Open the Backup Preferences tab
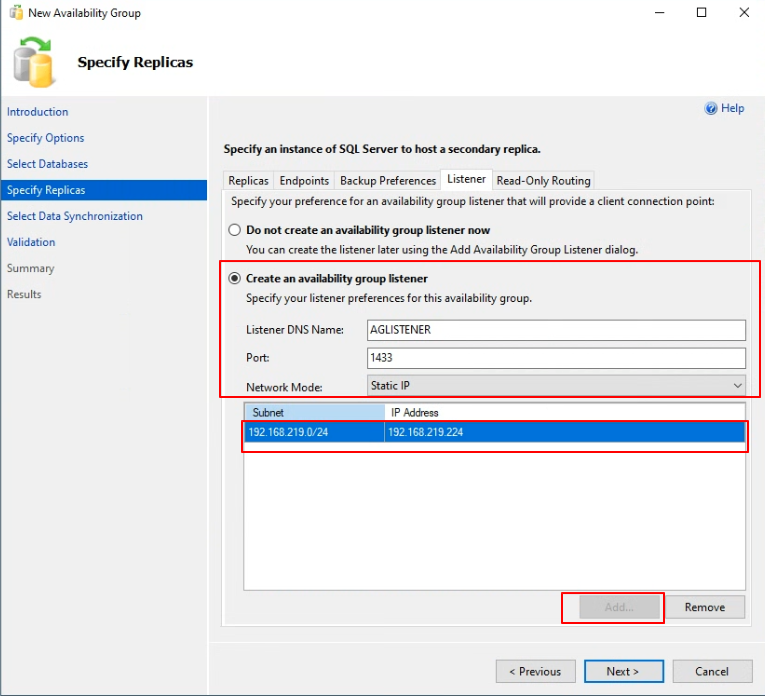Screen dimensions: 765x696 tap(388, 180)
